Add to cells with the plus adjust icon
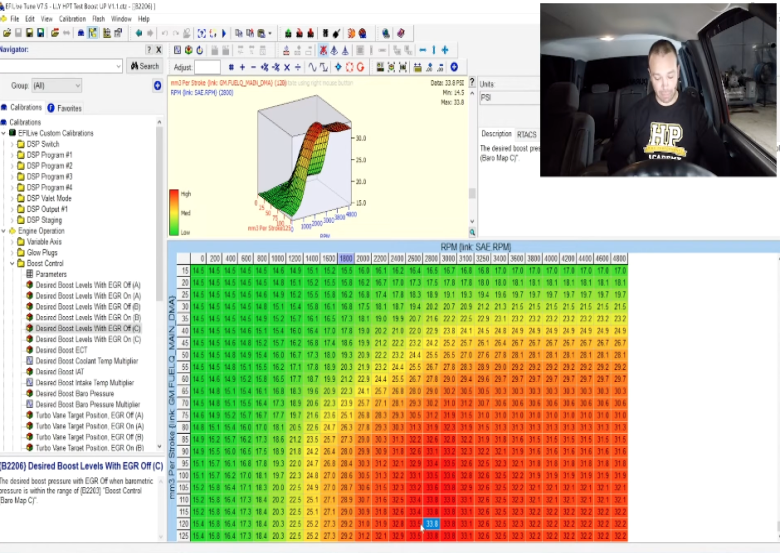 [242, 67]
